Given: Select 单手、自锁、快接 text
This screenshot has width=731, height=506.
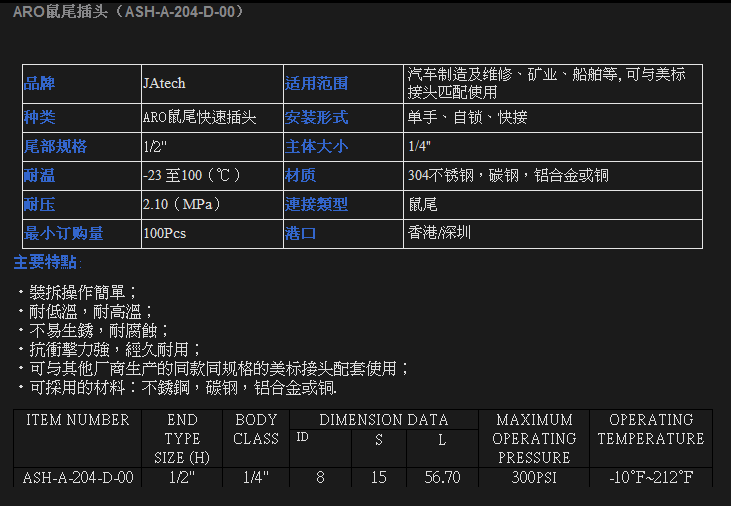Looking at the screenshot, I should (x=467, y=117).
